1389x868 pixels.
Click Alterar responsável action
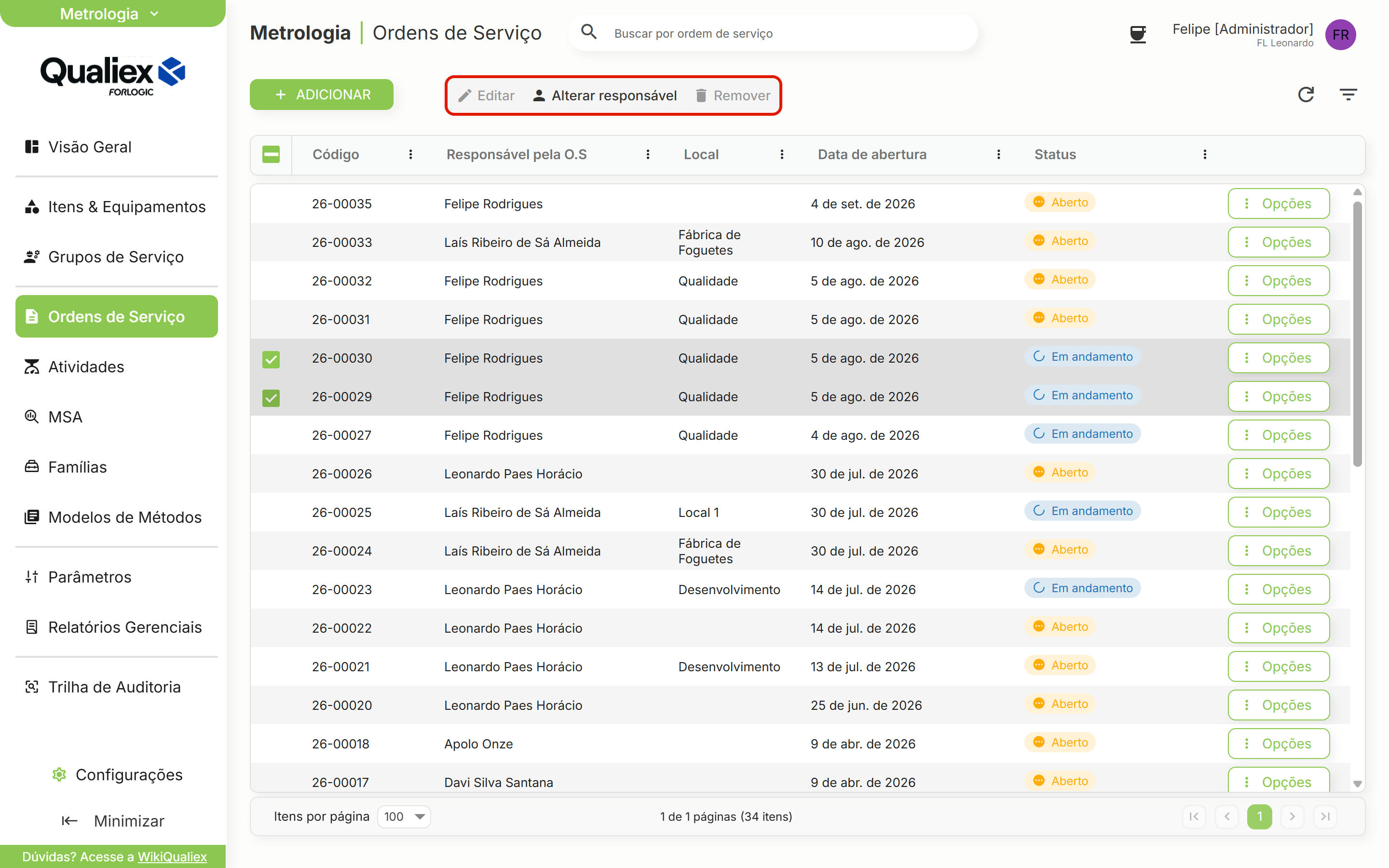pos(604,95)
